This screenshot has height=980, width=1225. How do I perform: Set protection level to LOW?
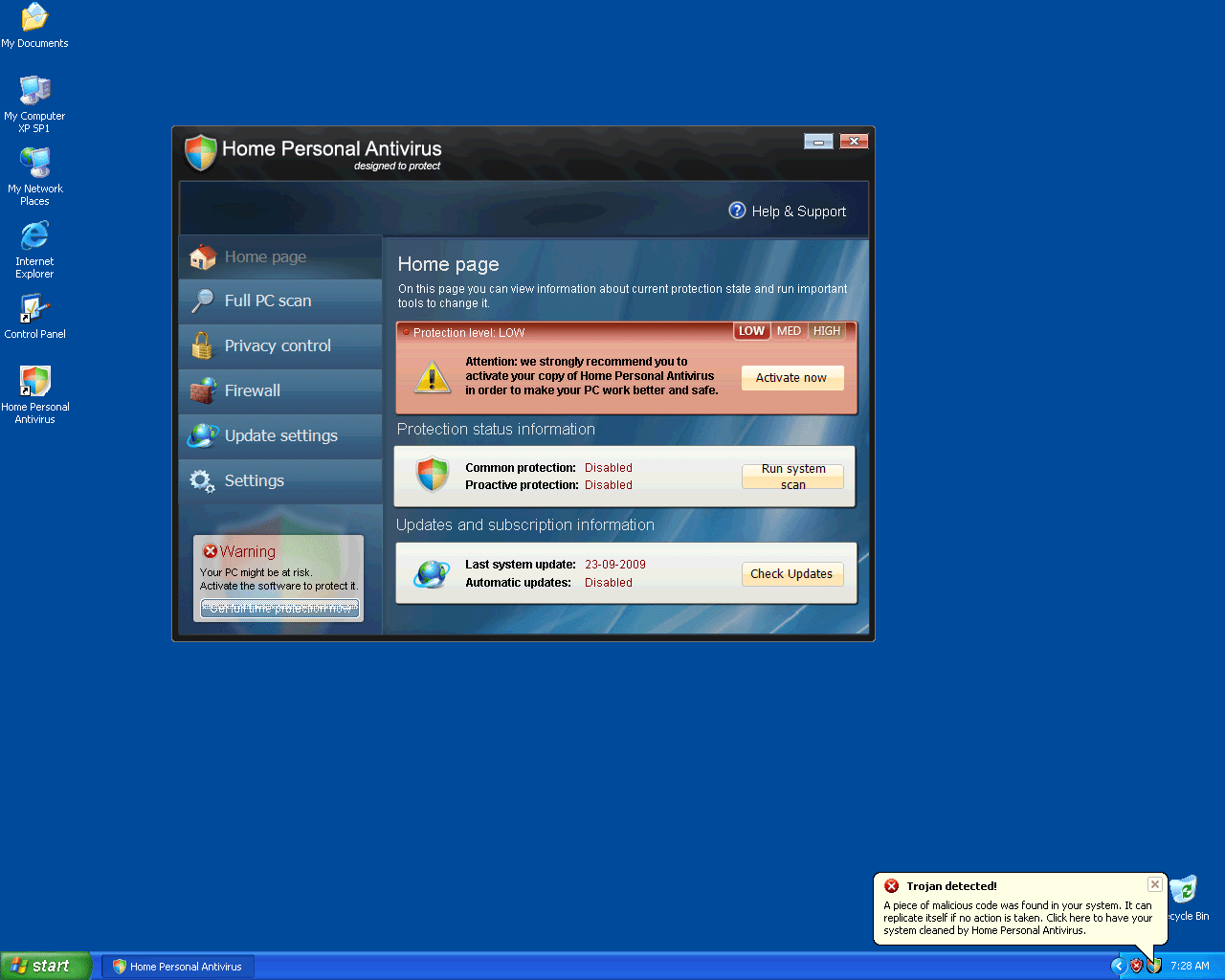(751, 331)
